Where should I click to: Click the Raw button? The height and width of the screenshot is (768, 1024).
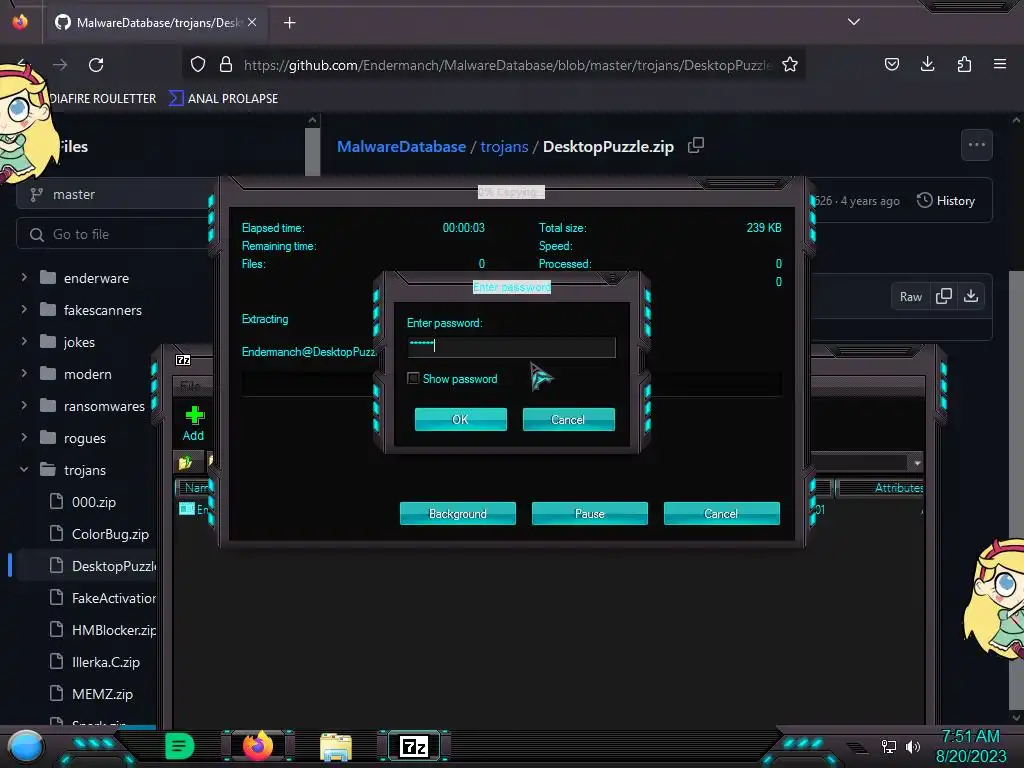pyautogui.click(x=910, y=296)
